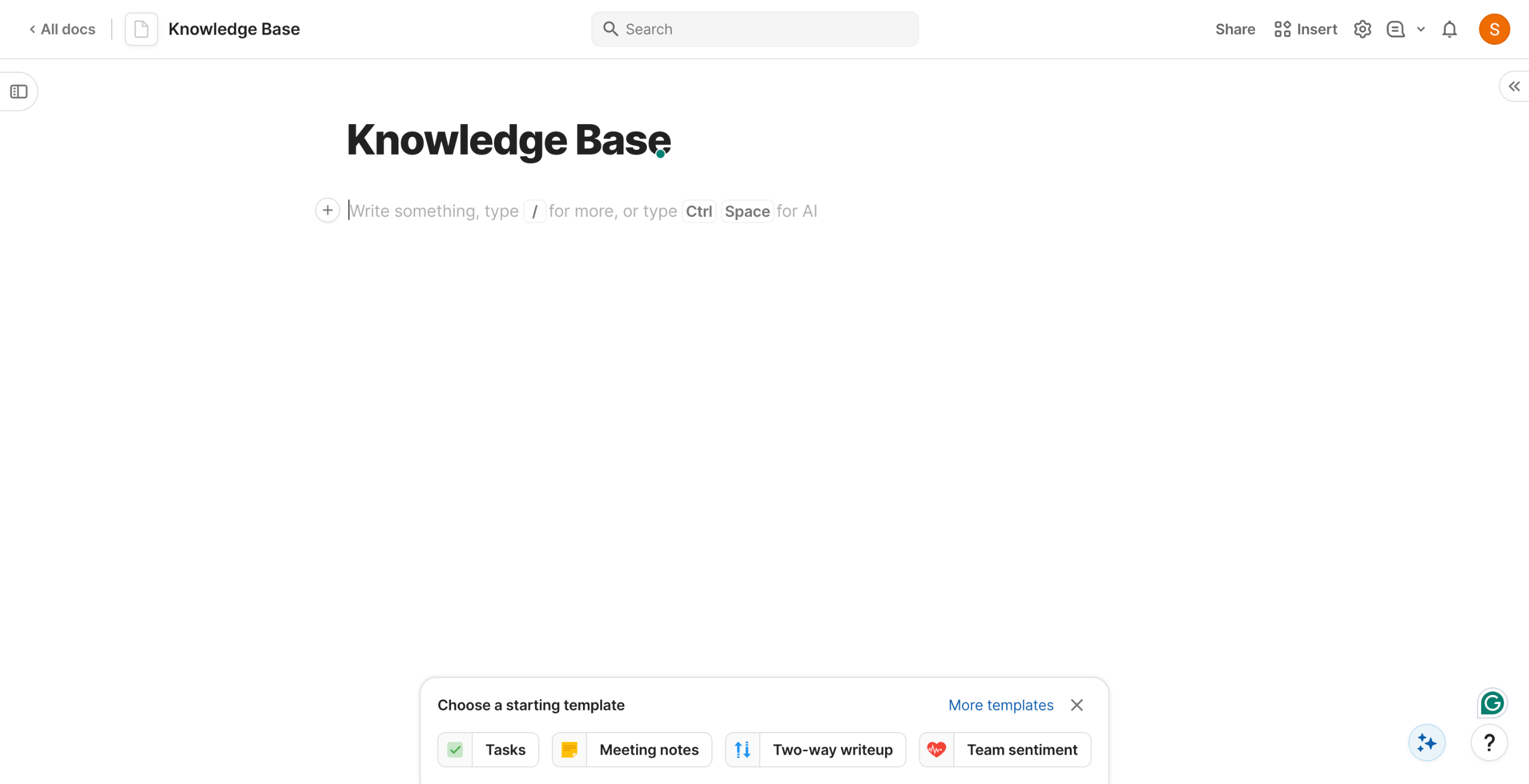This screenshot has height=784, width=1529.
Task: Choose the Tasks template
Action: tap(488, 749)
